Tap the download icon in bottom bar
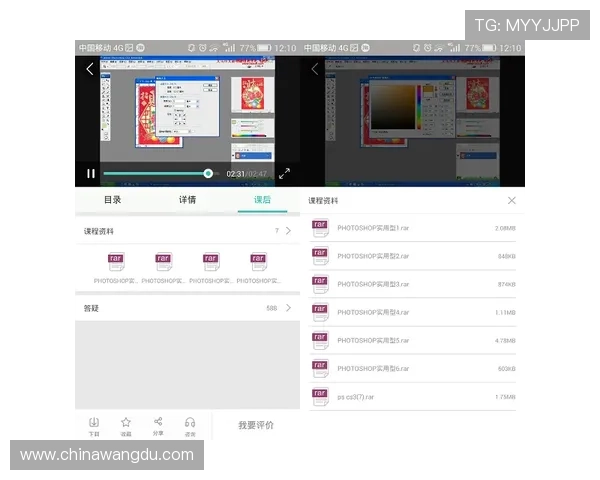This screenshot has width=600, height=480. click(x=94, y=423)
